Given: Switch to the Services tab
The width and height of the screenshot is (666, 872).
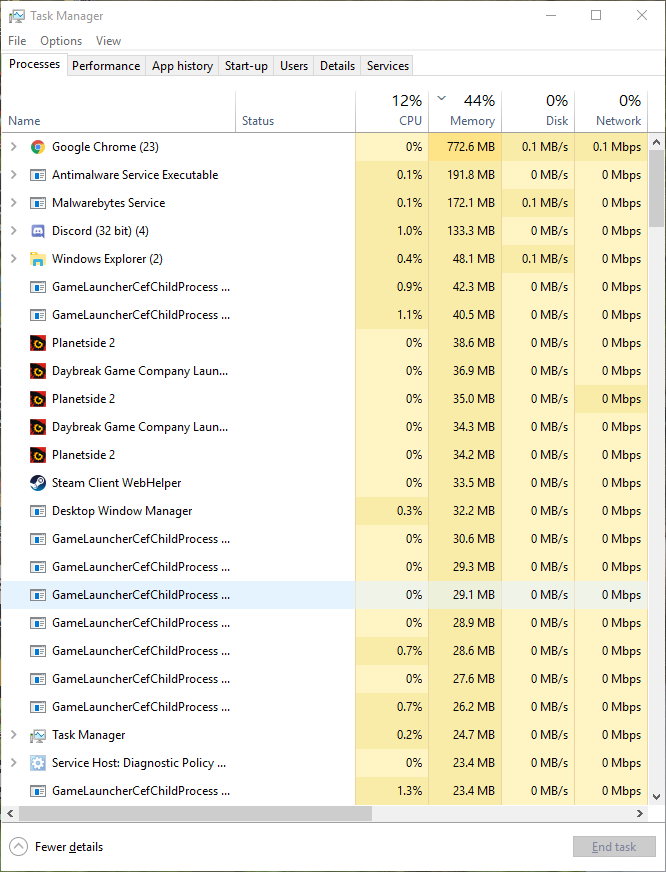Looking at the screenshot, I should 387,66.
